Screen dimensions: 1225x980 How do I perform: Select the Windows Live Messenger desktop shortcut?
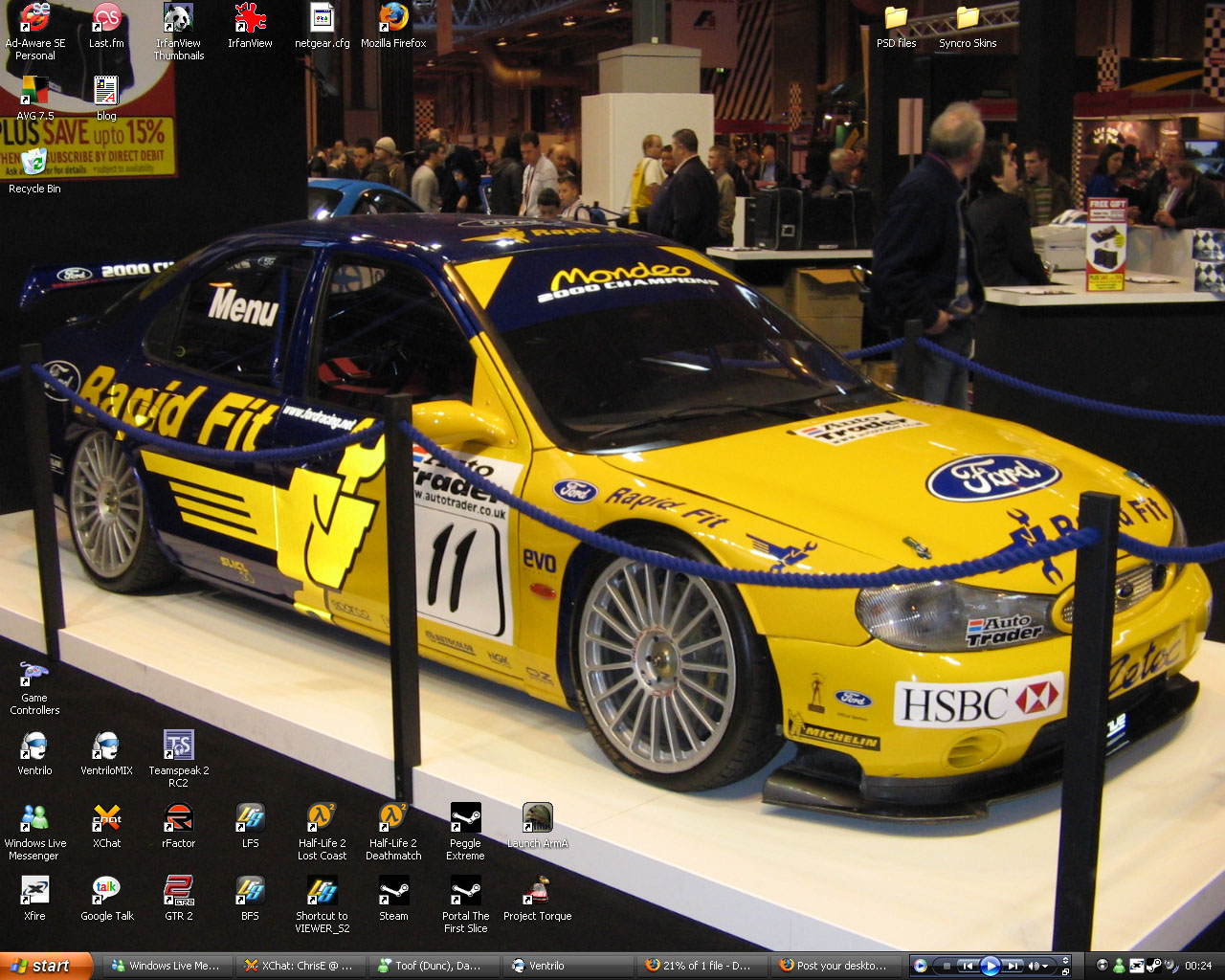pyautogui.click(x=35, y=832)
